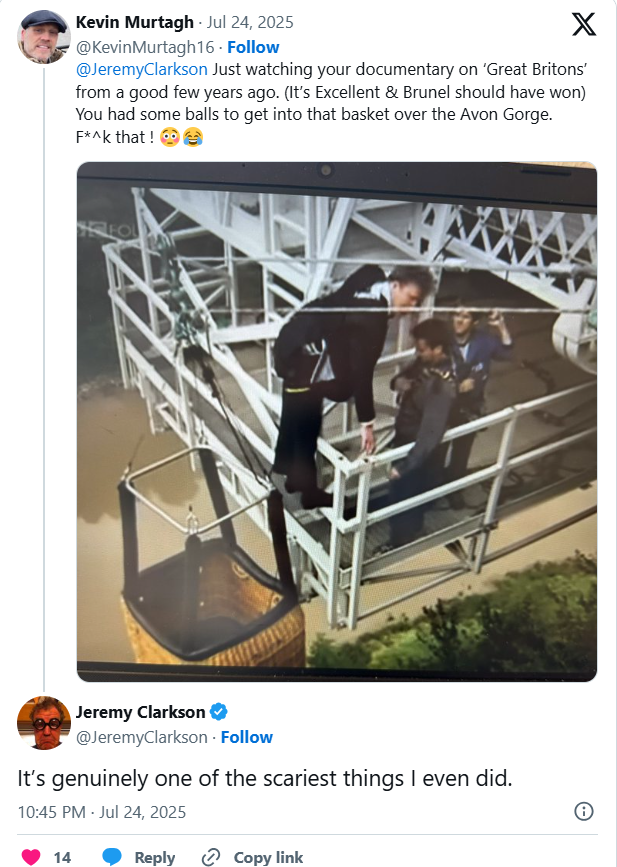Image resolution: width=617 pixels, height=867 pixels.
Task: Open Jeremy Clarkson's profile avatar
Action: click(43, 722)
